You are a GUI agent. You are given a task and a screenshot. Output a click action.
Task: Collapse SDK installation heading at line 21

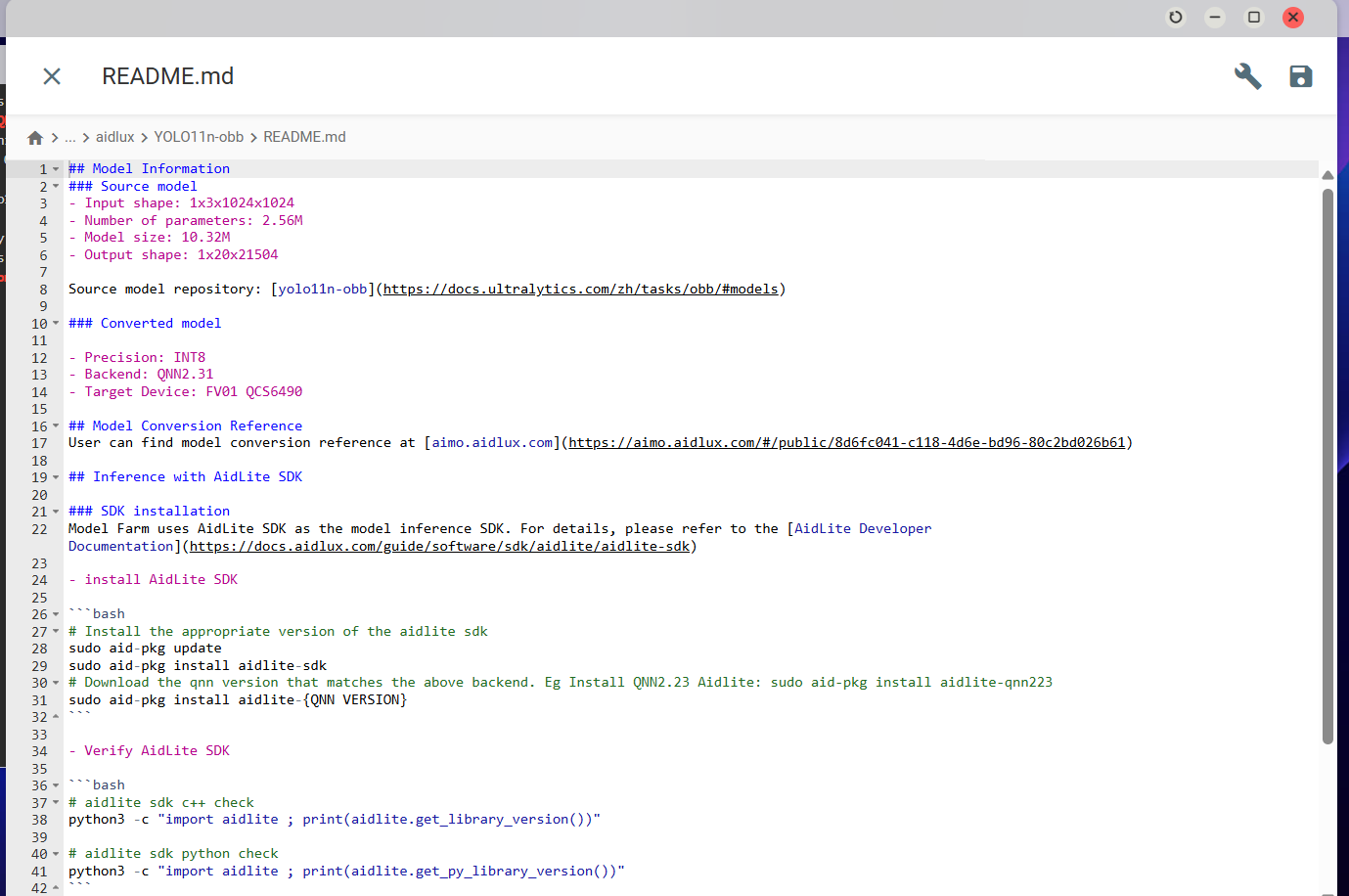tap(56, 512)
